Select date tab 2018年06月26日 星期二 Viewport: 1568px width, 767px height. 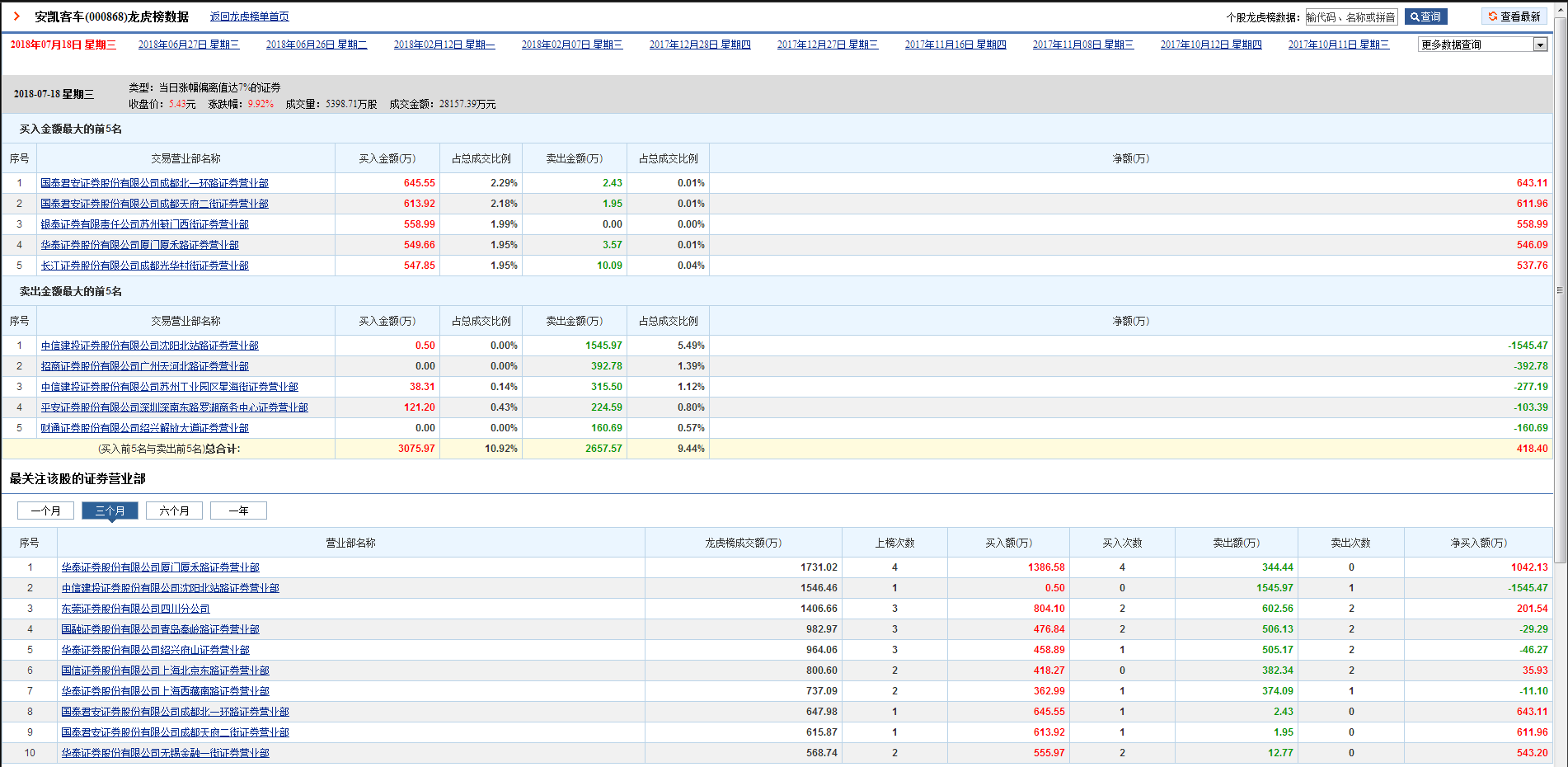click(x=317, y=45)
